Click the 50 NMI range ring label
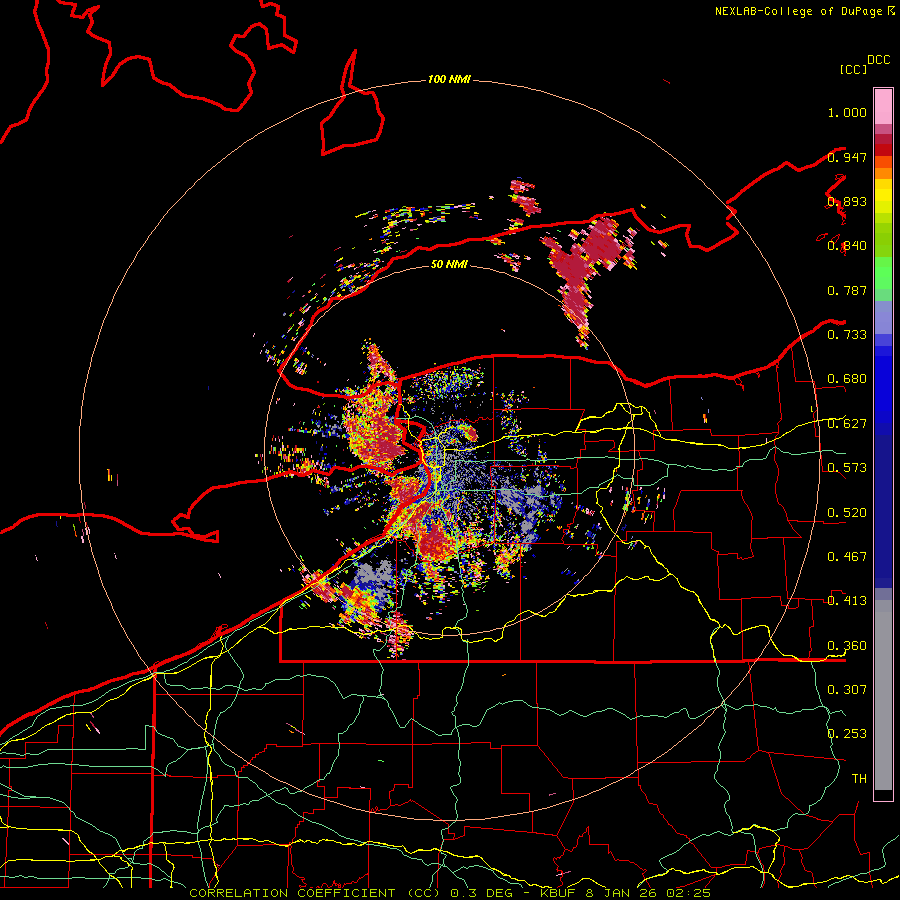Viewport: 900px width, 900px height. (449, 264)
